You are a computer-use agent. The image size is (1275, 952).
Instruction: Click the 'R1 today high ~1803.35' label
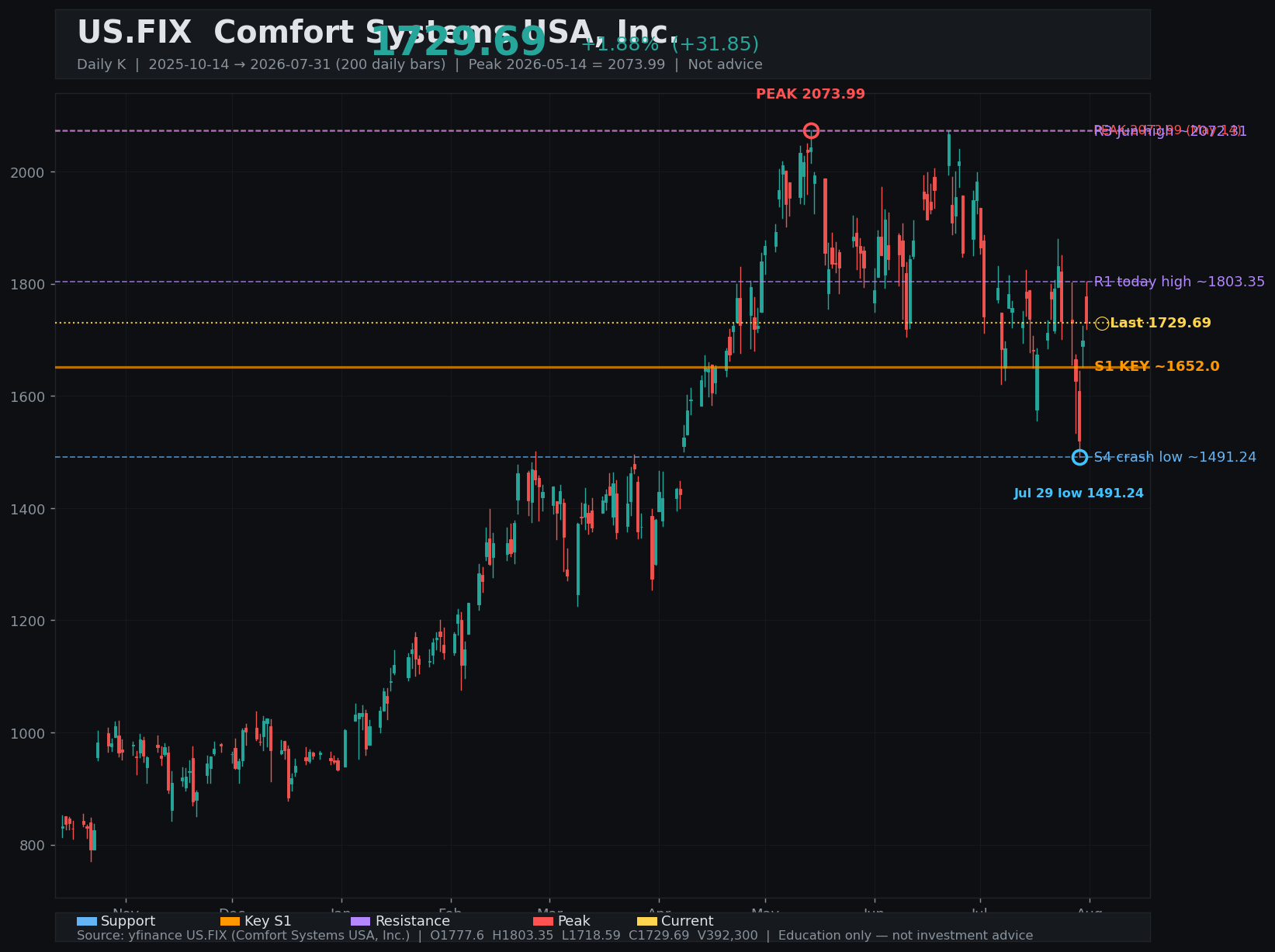click(1179, 282)
